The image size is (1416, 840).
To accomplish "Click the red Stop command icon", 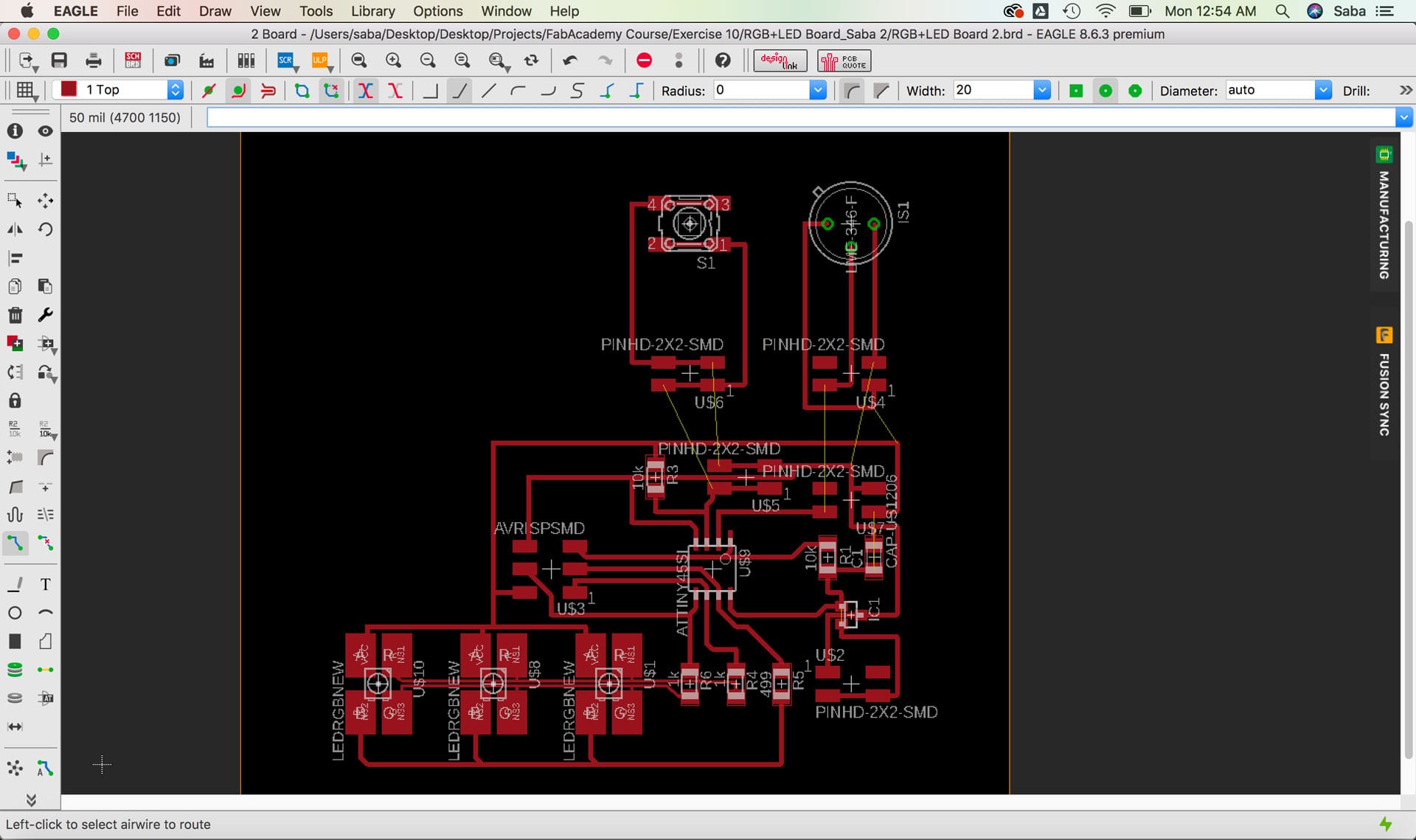I will point(644,60).
